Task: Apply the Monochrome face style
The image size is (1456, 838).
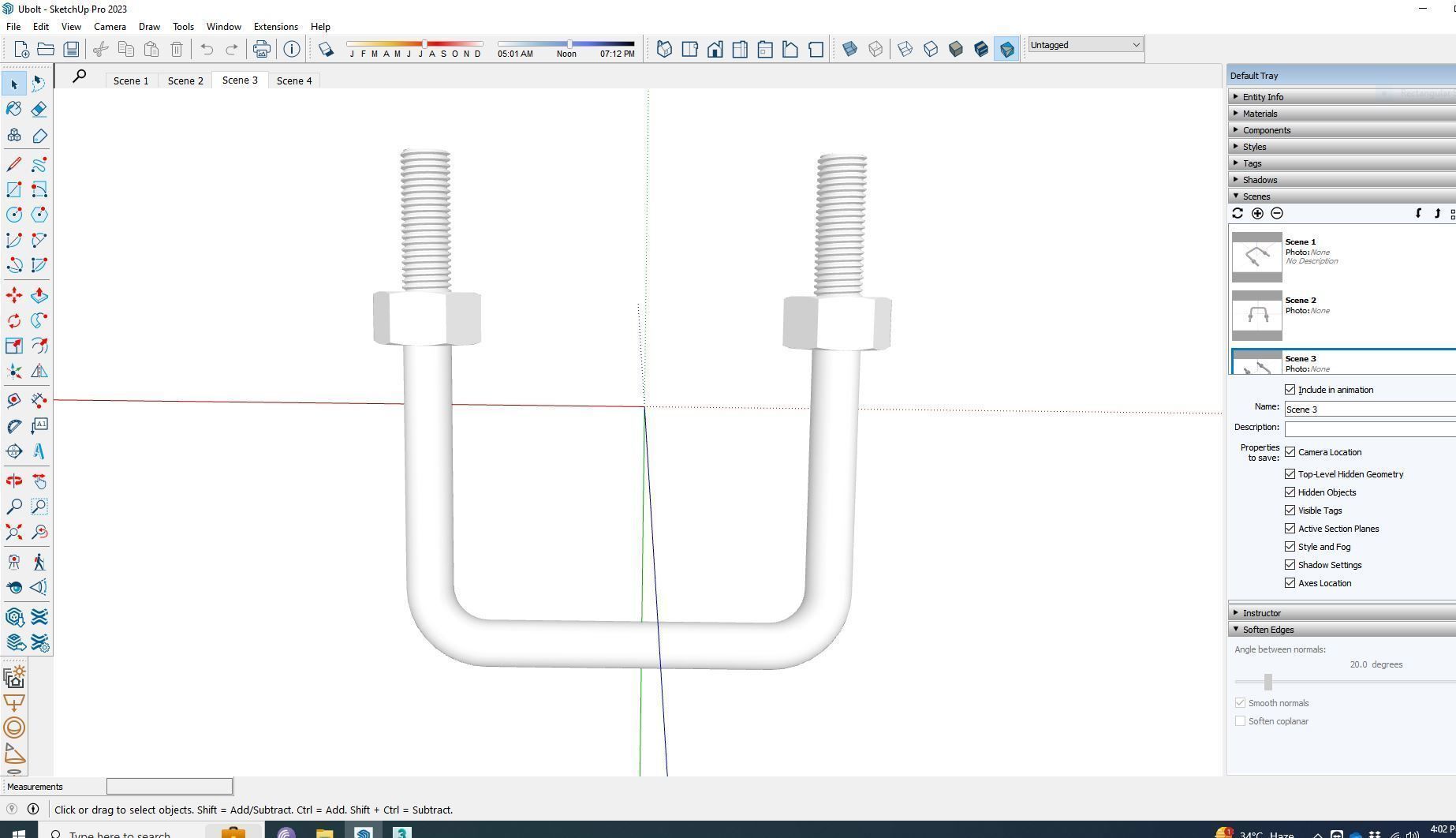Action: 1006,50
